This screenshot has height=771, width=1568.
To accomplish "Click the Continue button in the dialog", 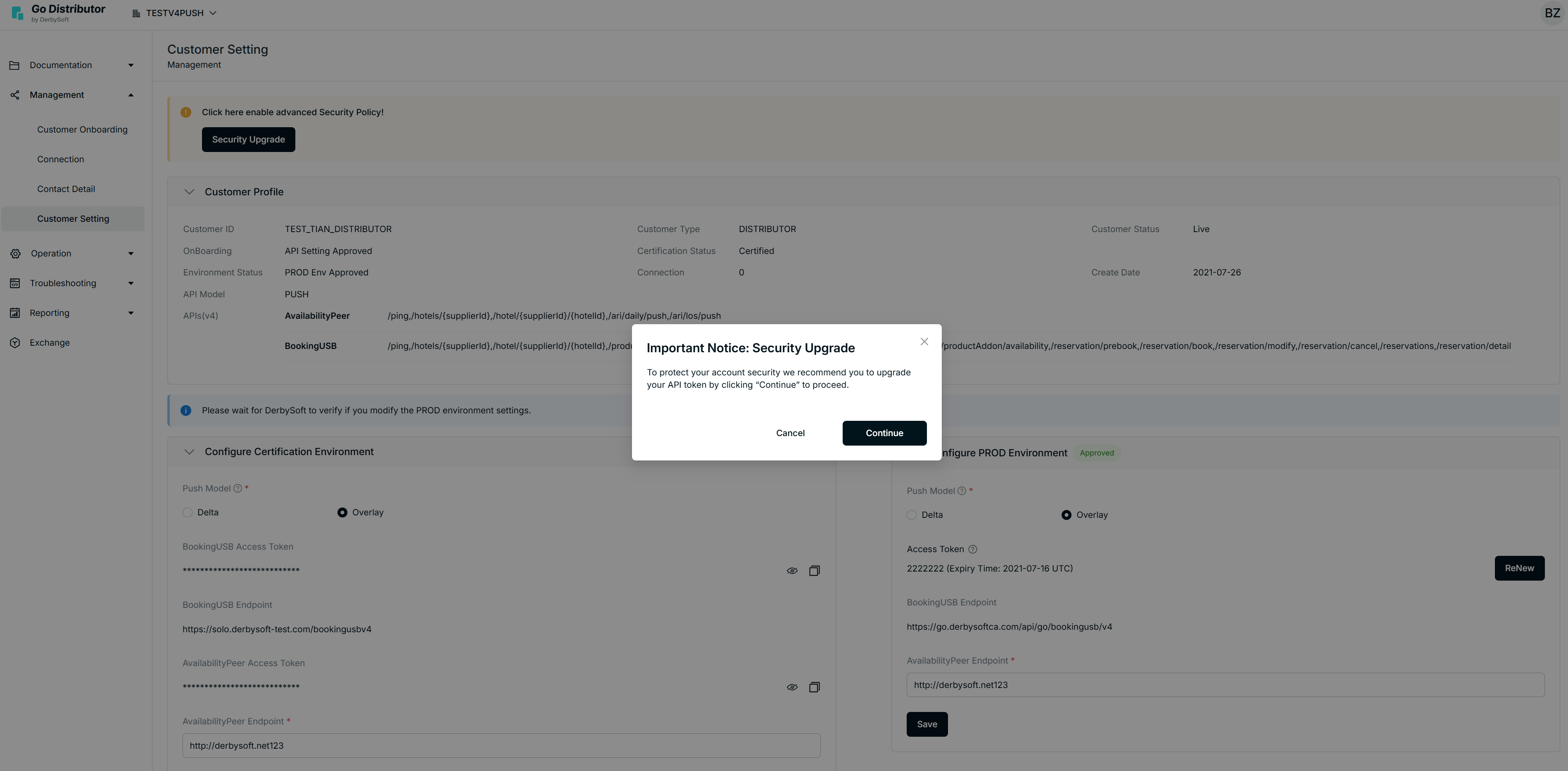I will pos(884,433).
